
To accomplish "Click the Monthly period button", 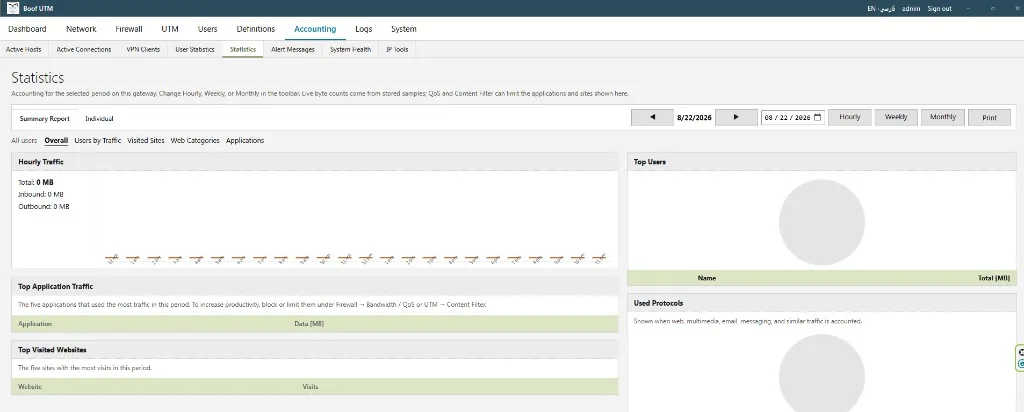I will 943,118.
